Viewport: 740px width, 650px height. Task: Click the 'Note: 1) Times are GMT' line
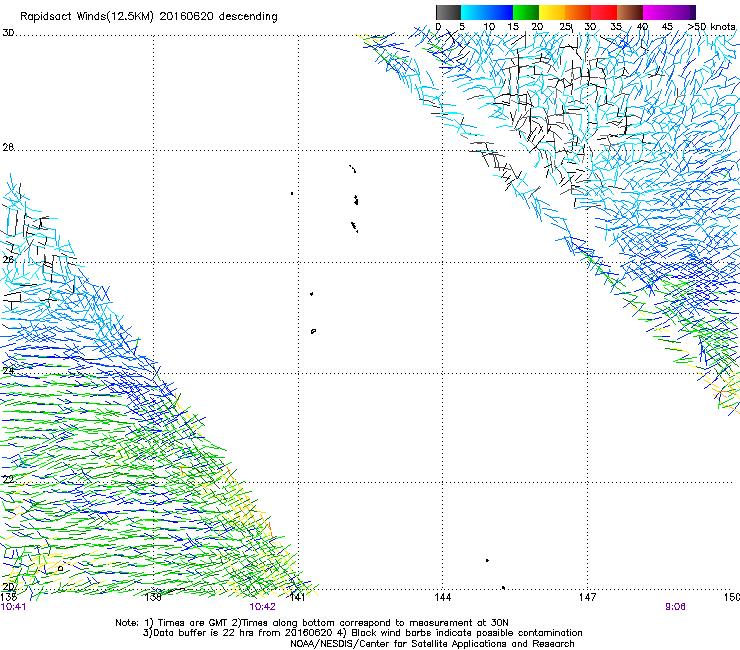tap(312, 623)
